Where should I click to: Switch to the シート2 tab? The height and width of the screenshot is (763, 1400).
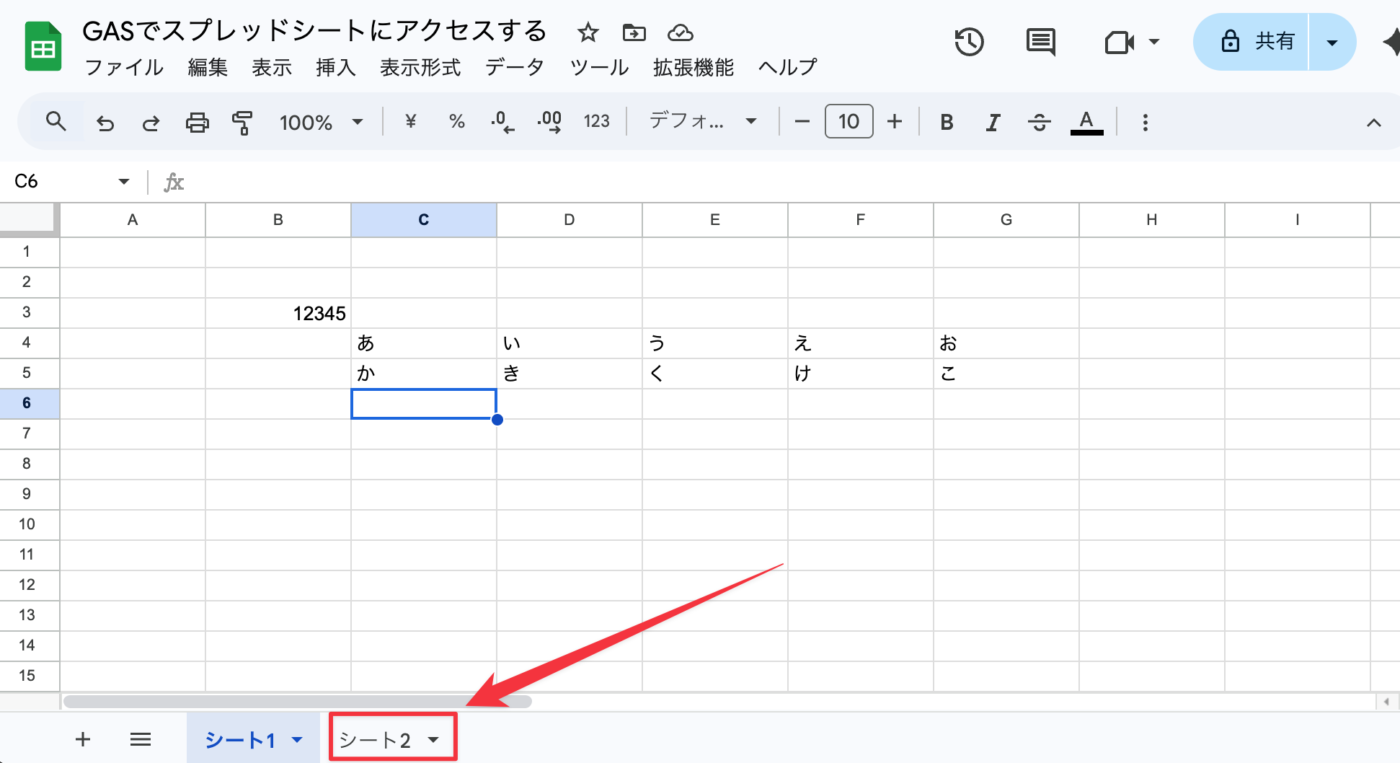click(x=376, y=740)
